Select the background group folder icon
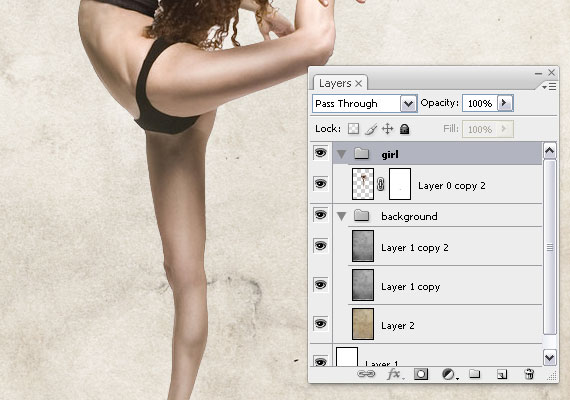 point(362,215)
